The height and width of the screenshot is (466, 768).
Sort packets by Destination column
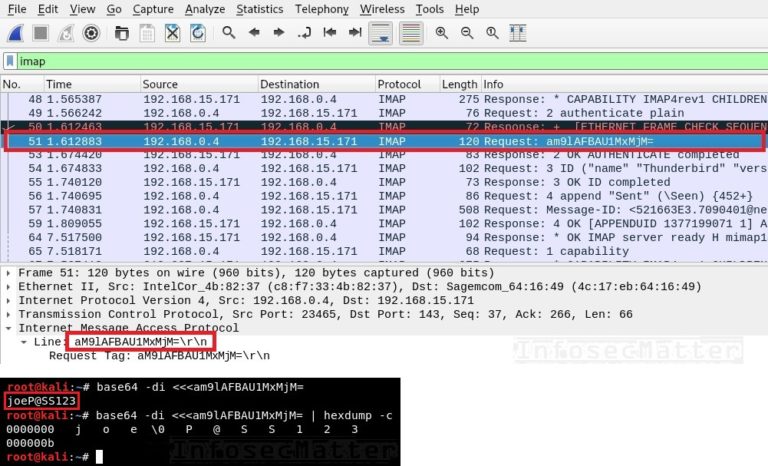click(317, 84)
